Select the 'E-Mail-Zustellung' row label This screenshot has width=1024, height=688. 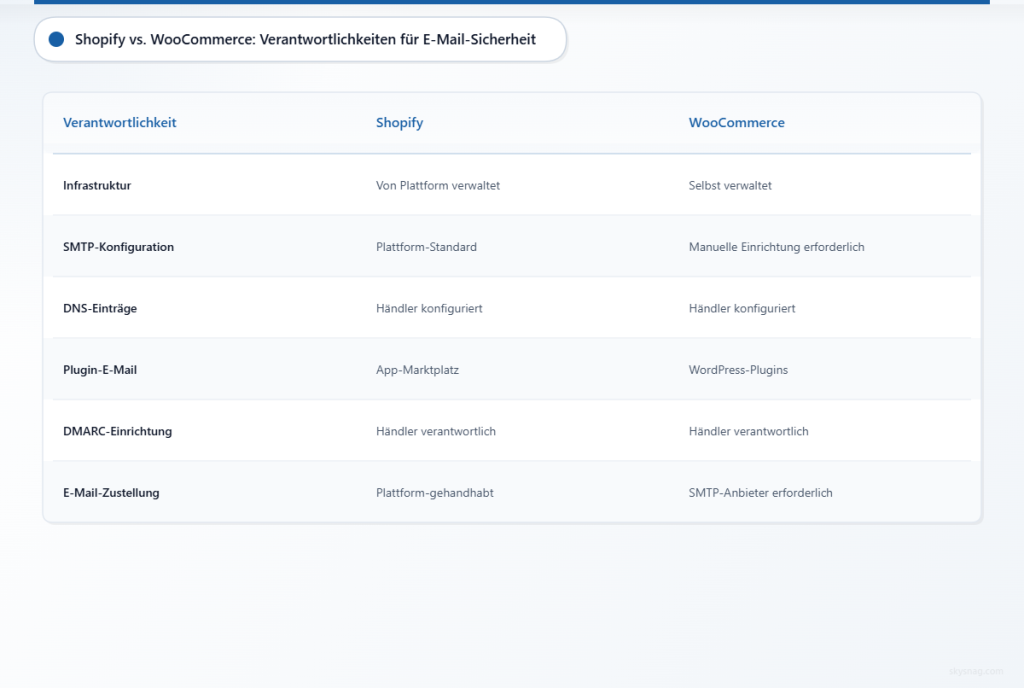111,493
